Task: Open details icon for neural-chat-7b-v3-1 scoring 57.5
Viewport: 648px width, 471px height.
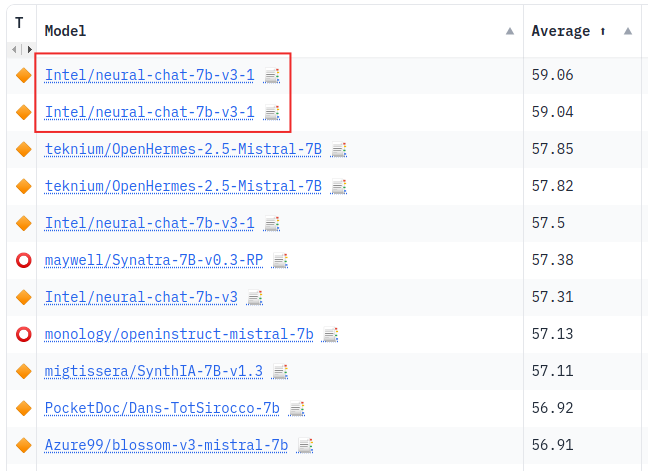Action: pos(272,224)
